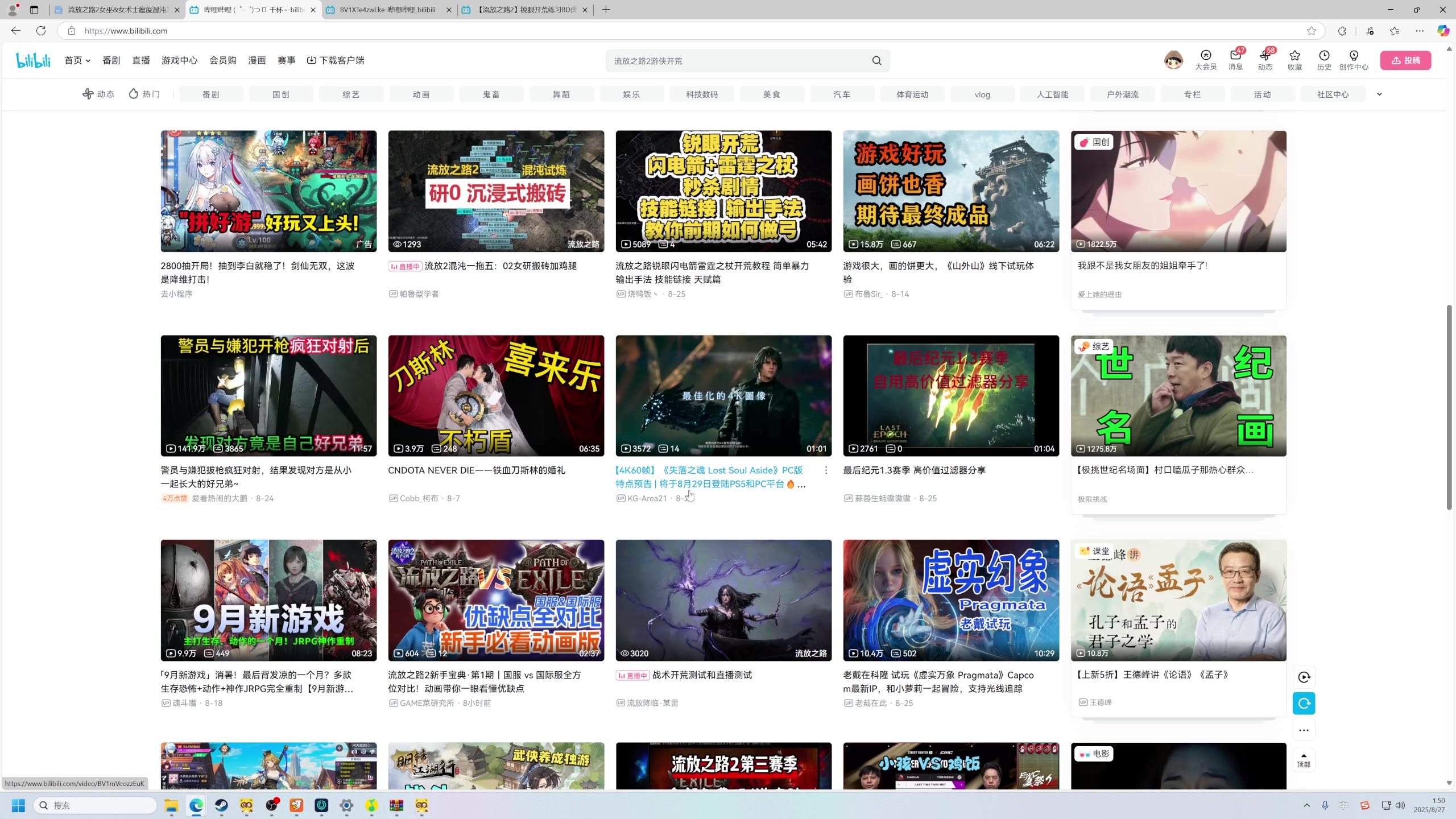This screenshot has height=819, width=1456.
Task: Open 赛事 menu item
Action: pos(286,60)
